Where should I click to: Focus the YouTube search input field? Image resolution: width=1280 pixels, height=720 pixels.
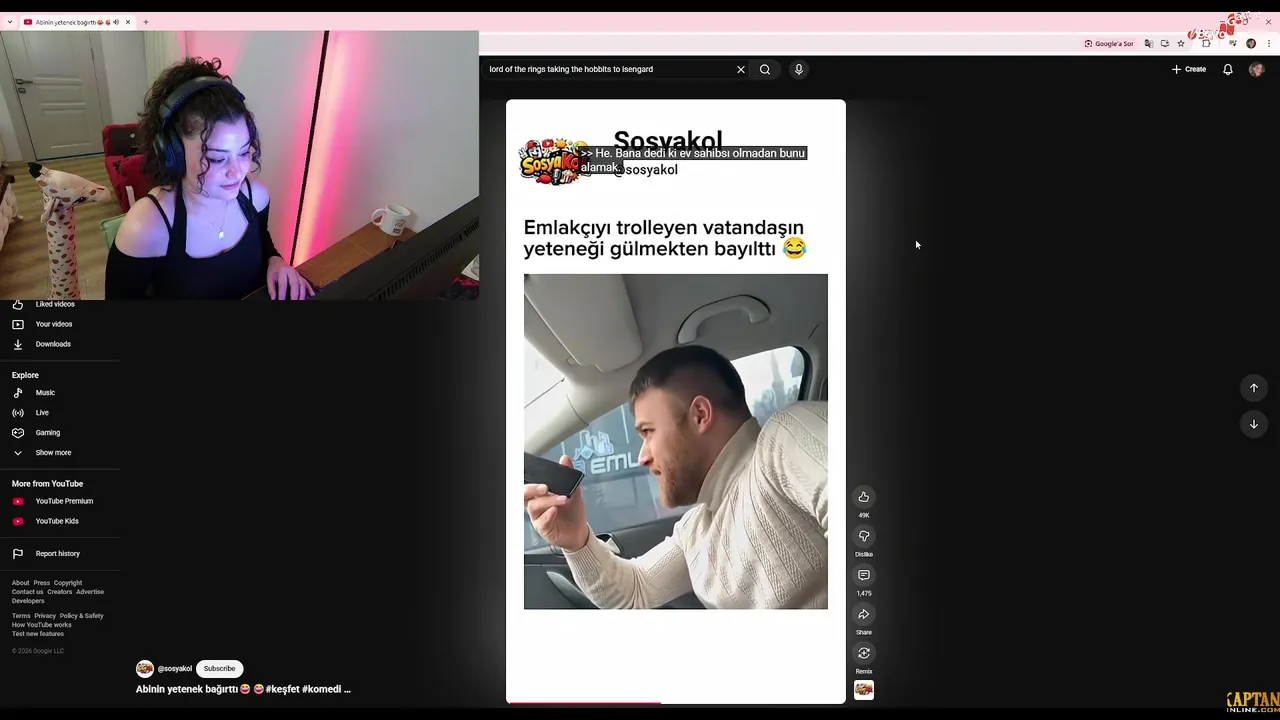click(x=608, y=69)
